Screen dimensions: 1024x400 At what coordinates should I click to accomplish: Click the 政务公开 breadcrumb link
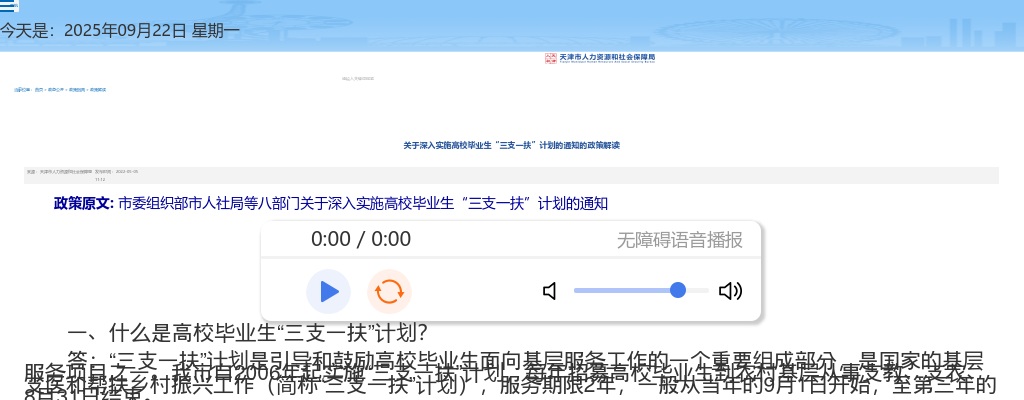tap(56, 90)
